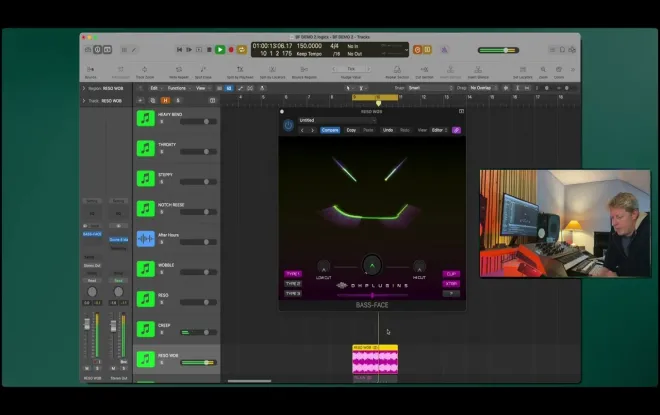Image resolution: width=660 pixels, height=415 pixels.
Task: Adjust the RESO WOB track volume slider
Action: click(198, 362)
